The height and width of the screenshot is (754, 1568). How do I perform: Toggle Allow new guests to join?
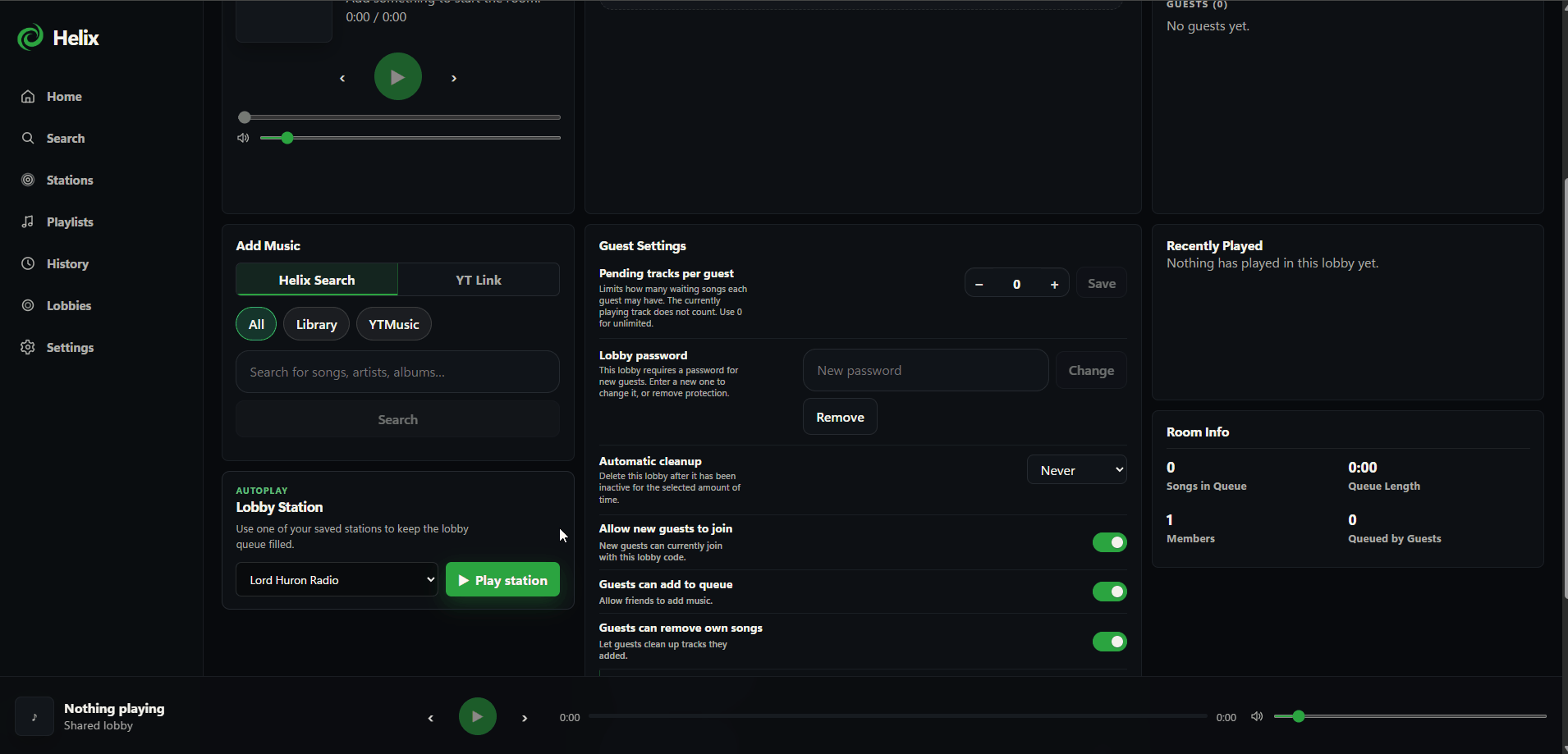point(1109,542)
